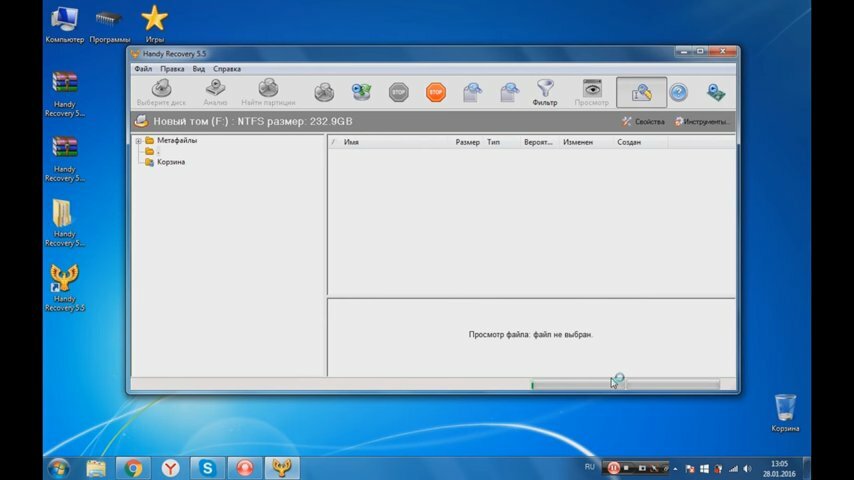
Task: Click the Анализ disk analysis icon
Action: pyautogui.click(x=215, y=92)
